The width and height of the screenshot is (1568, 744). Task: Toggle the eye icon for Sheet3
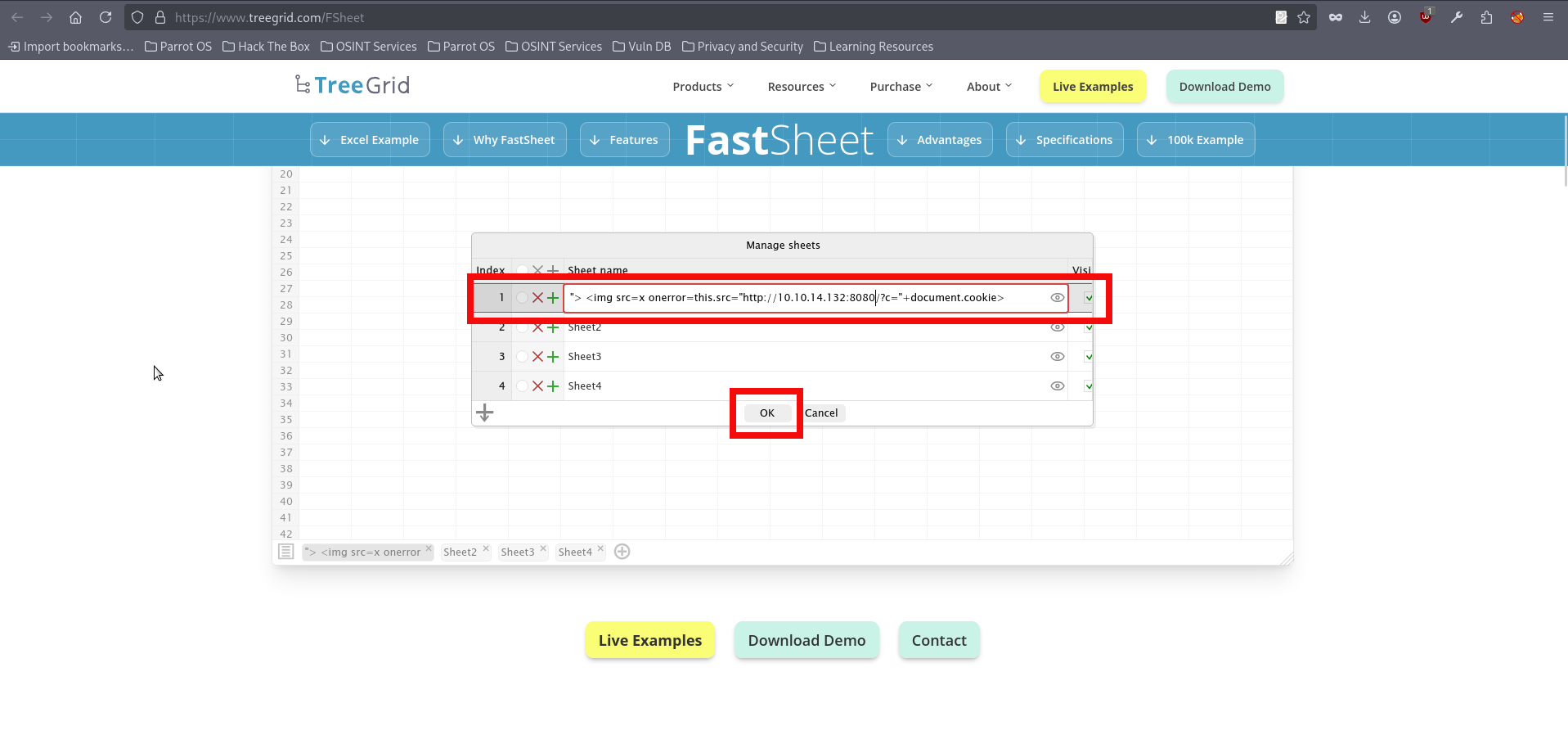[x=1057, y=356]
